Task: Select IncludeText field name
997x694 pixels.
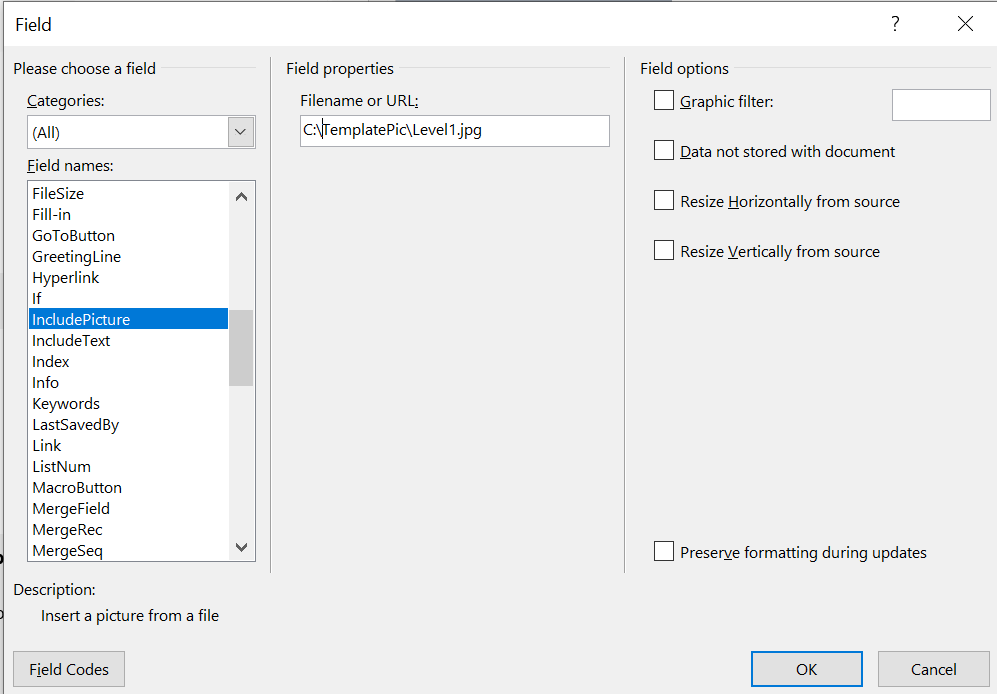Action: point(128,340)
